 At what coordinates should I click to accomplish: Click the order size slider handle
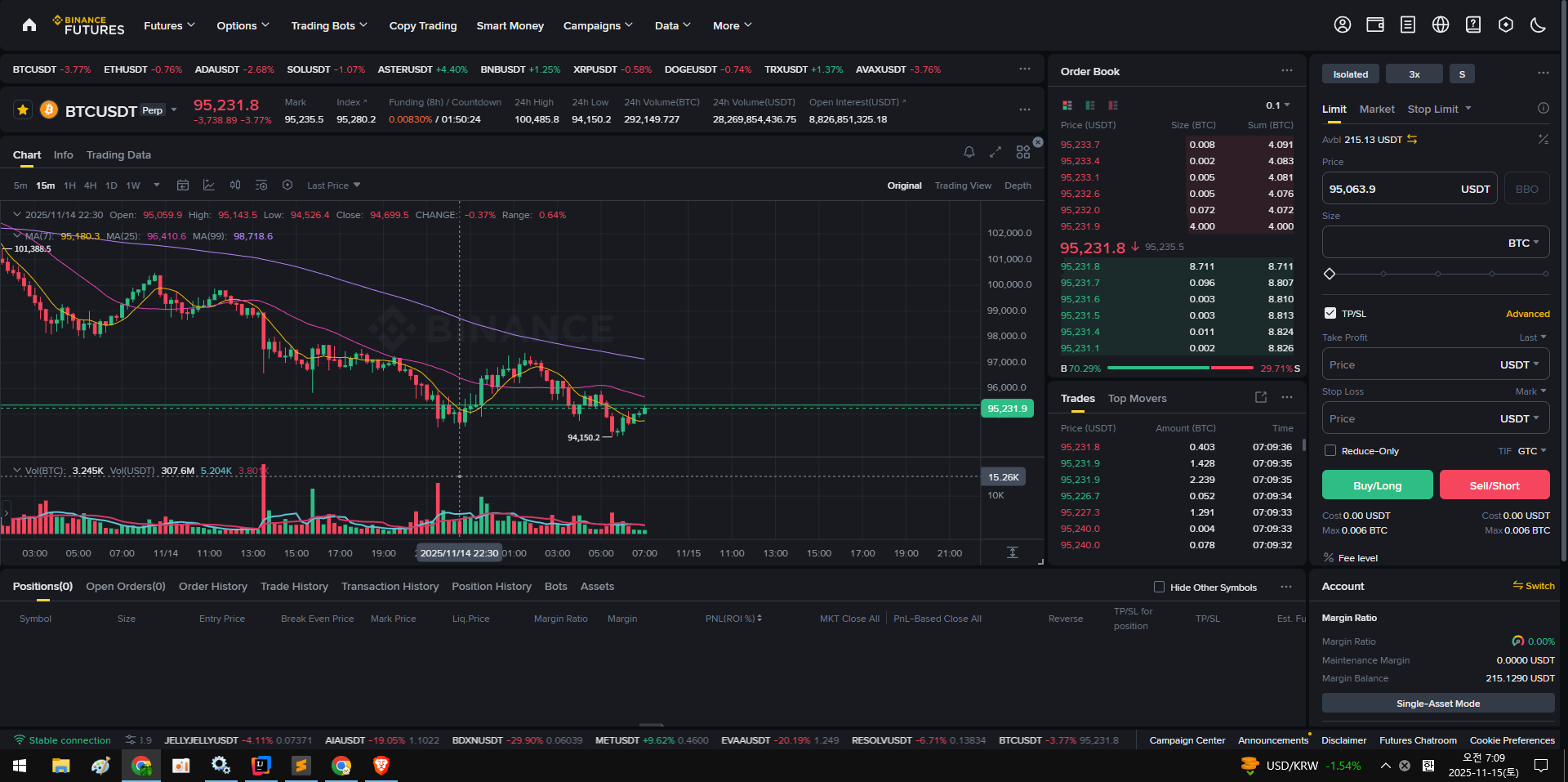point(1330,274)
